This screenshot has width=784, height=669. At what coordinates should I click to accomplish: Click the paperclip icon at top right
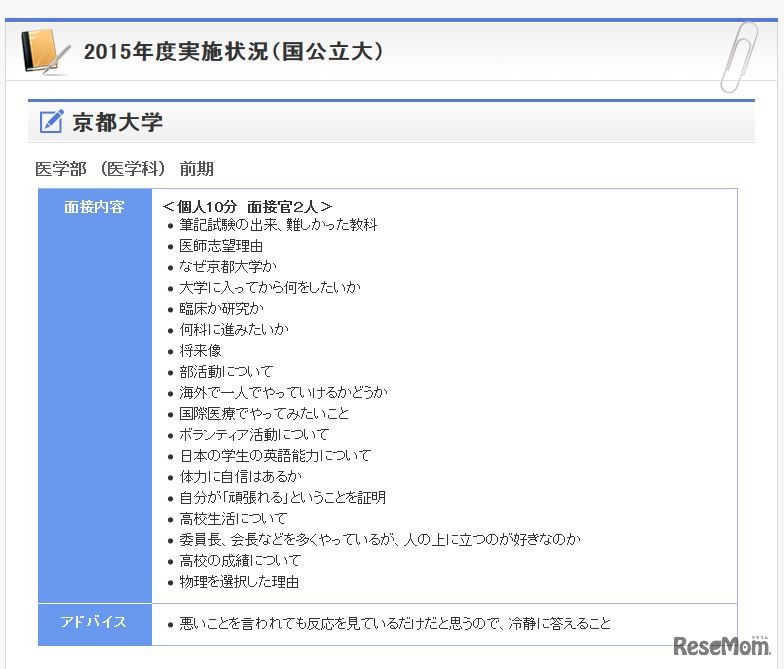click(x=739, y=57)
